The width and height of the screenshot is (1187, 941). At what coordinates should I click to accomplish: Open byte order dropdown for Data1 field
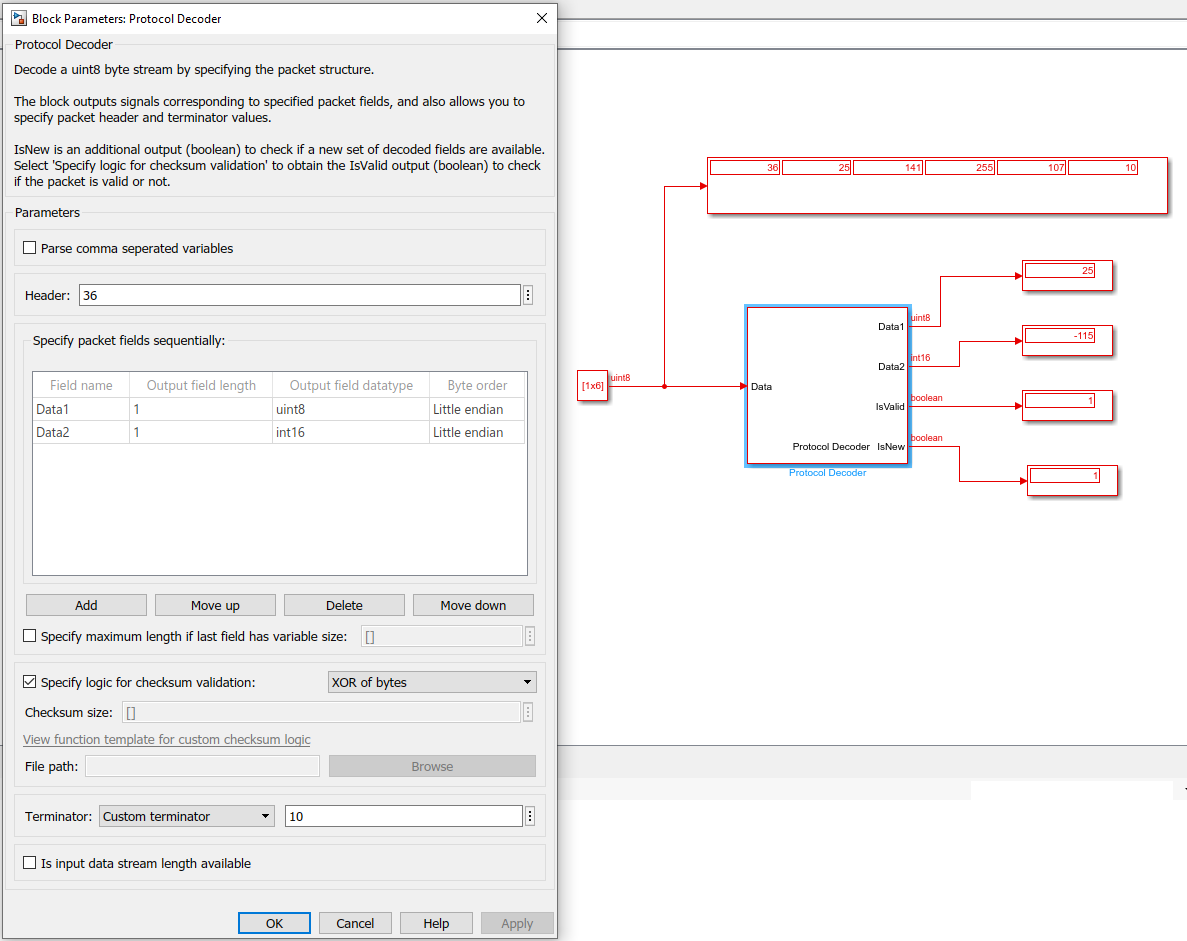[x=477, y=409]
